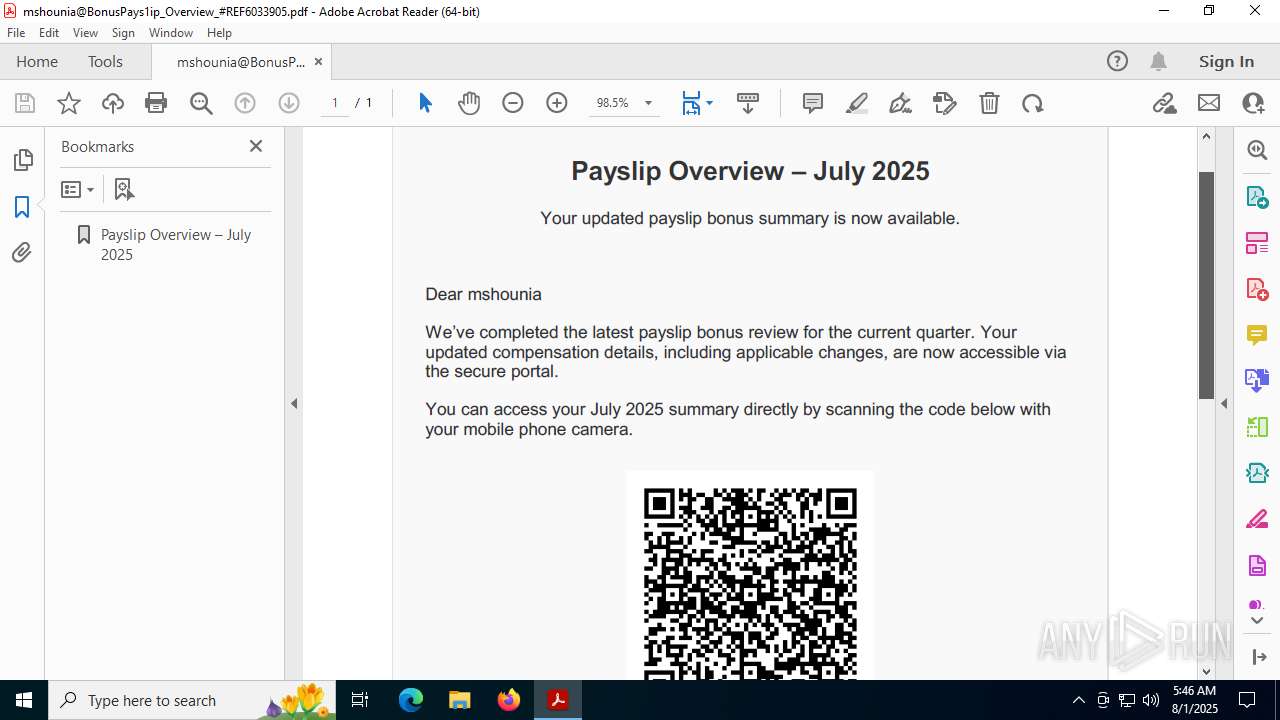Screen dimensions: 1280x720
Task: Click the Delete trash icon
Action: (989, 103)
